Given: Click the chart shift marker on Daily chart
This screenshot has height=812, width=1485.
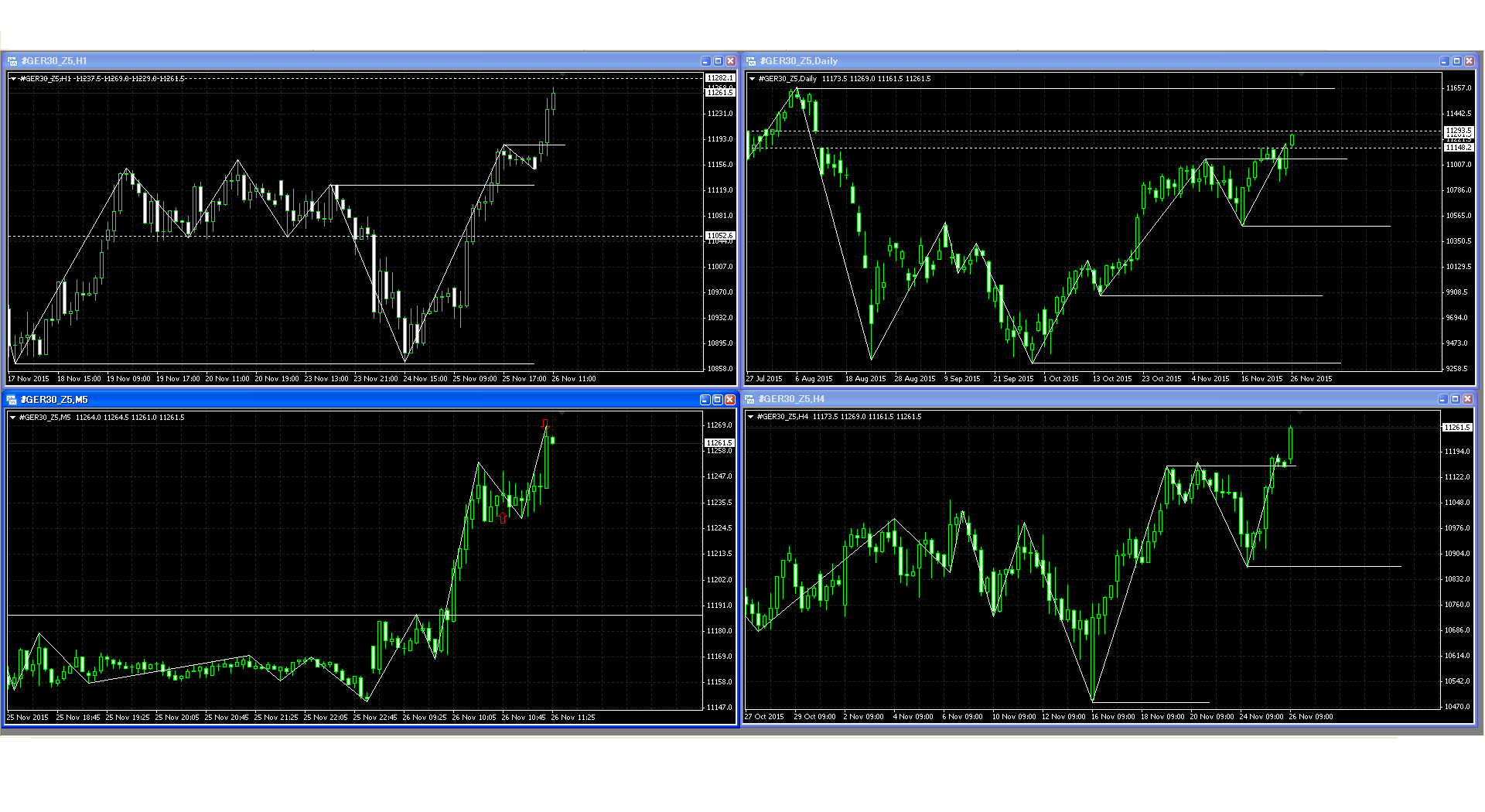Looking at the screenshot, I should pos(1302,75).
